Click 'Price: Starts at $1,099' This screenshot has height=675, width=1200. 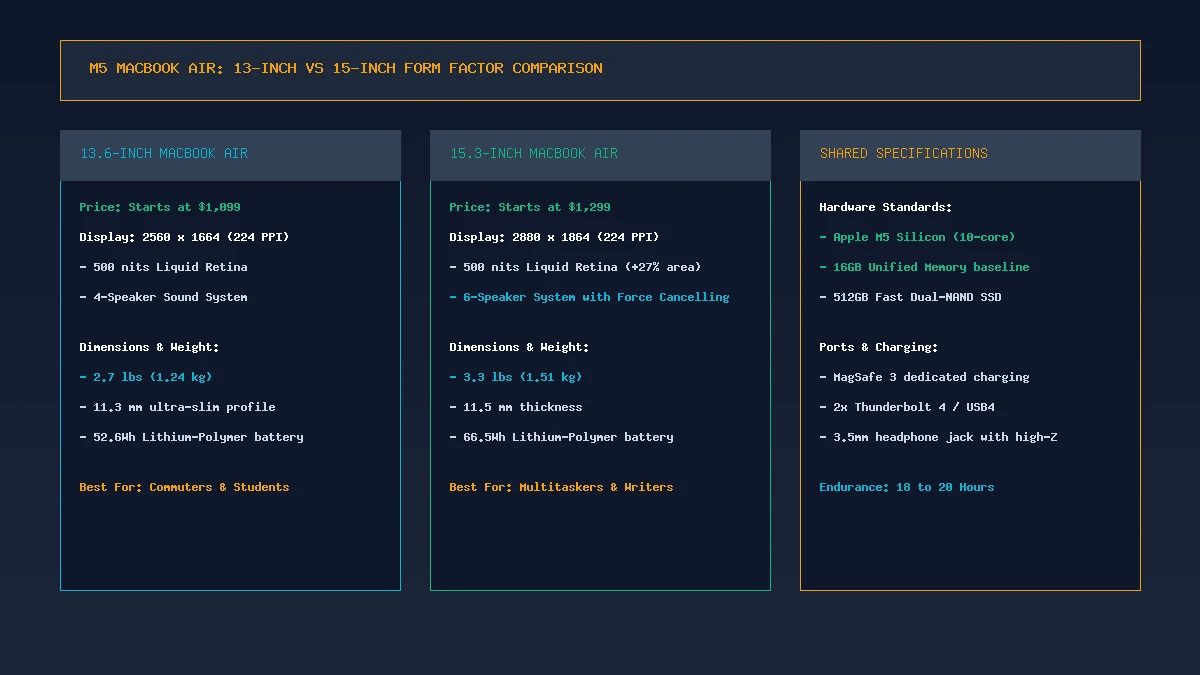coord(160,207)
